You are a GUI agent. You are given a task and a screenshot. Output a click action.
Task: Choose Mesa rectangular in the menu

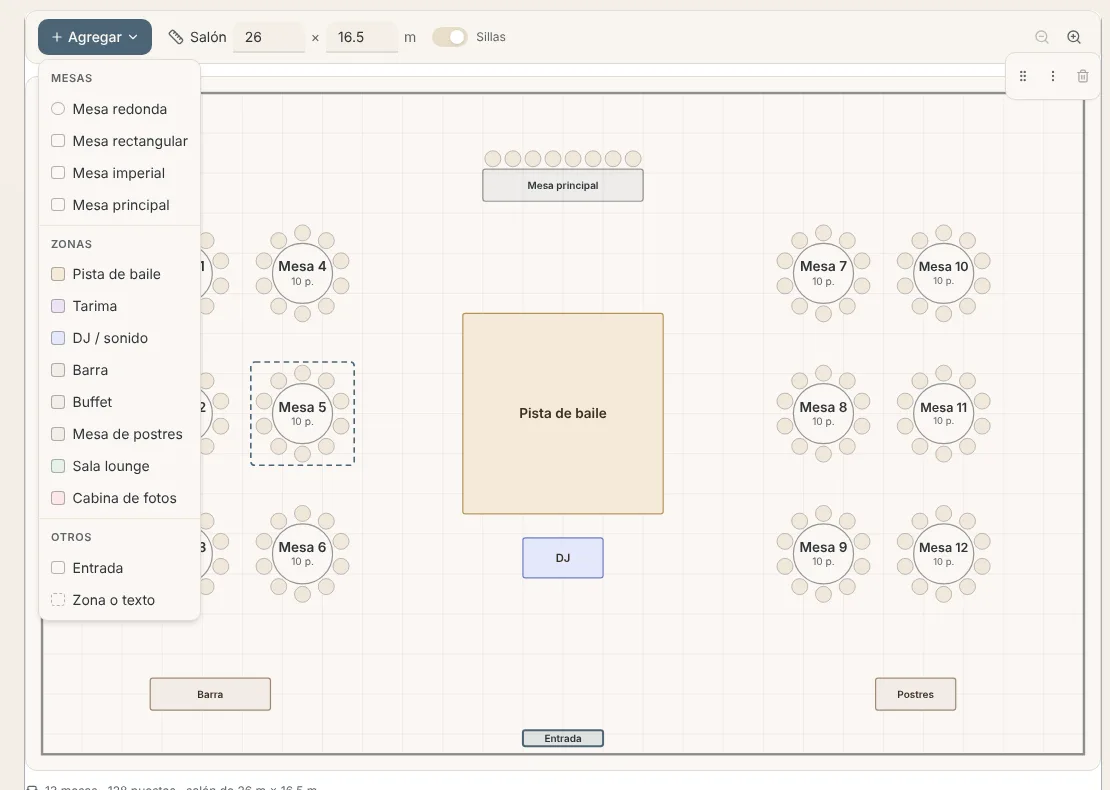click(120, 141)
